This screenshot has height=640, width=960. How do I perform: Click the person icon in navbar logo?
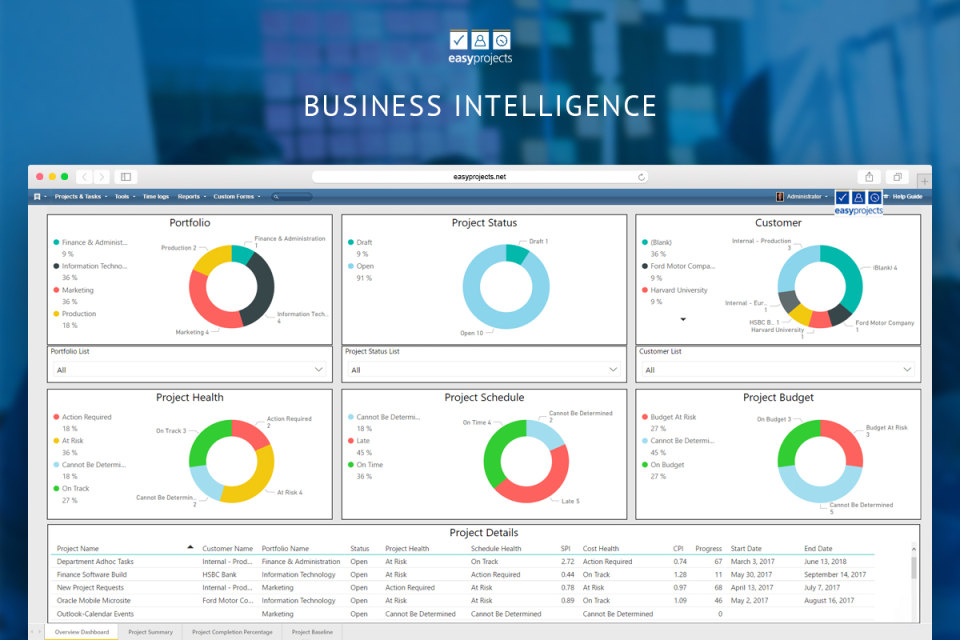[x=858, y=197]
